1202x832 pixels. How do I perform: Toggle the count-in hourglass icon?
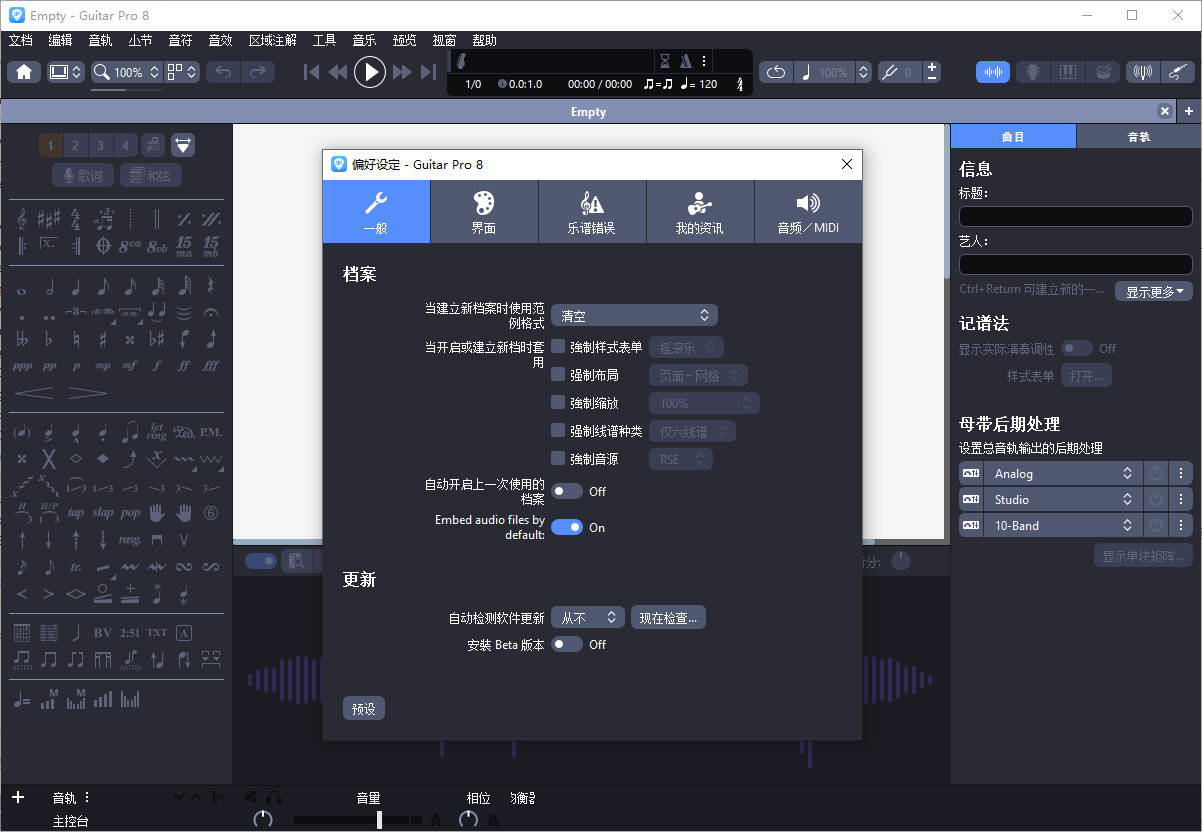pyautogui.click(x=665, y=60)
